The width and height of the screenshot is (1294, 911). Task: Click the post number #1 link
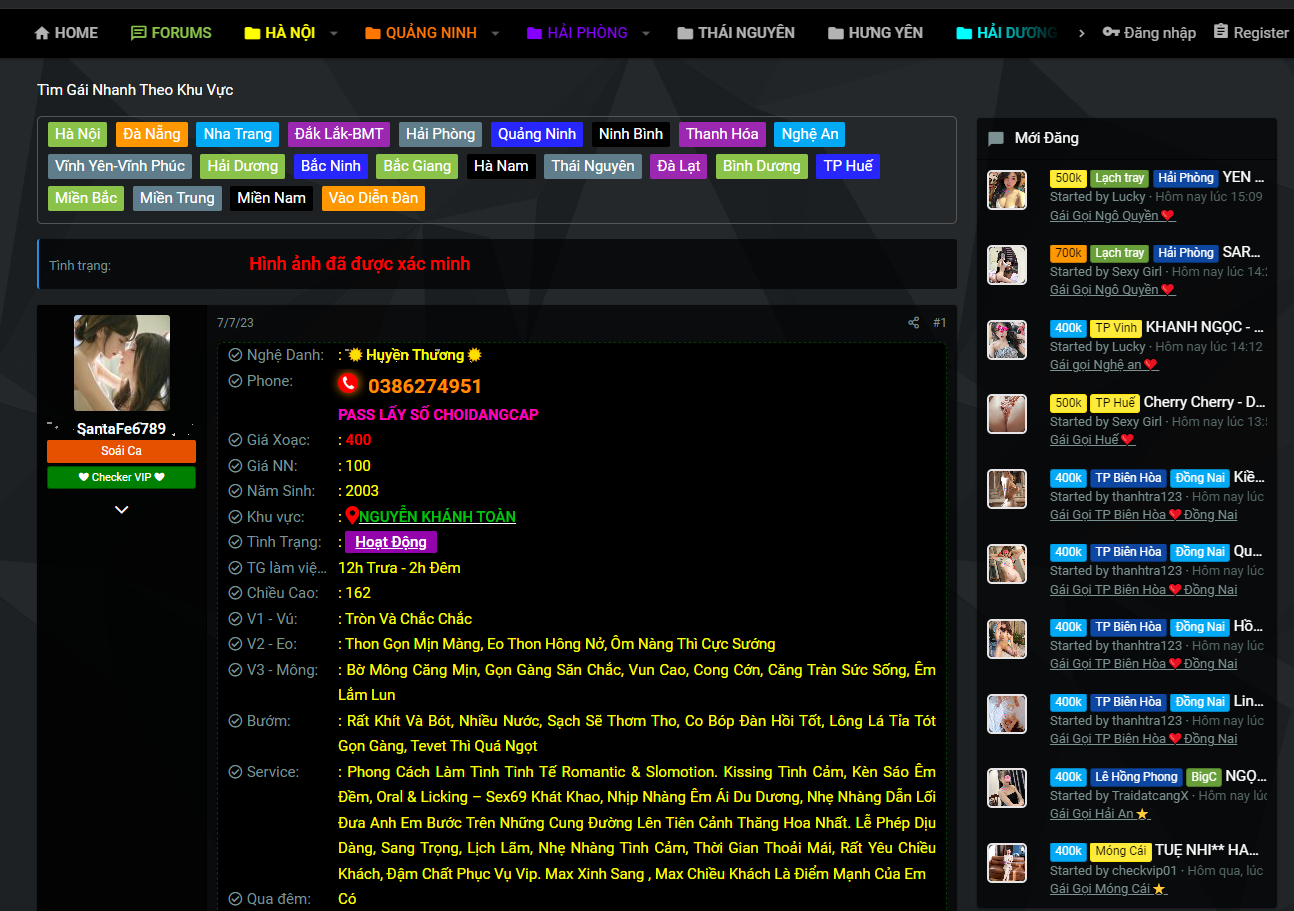coord(939,323)
